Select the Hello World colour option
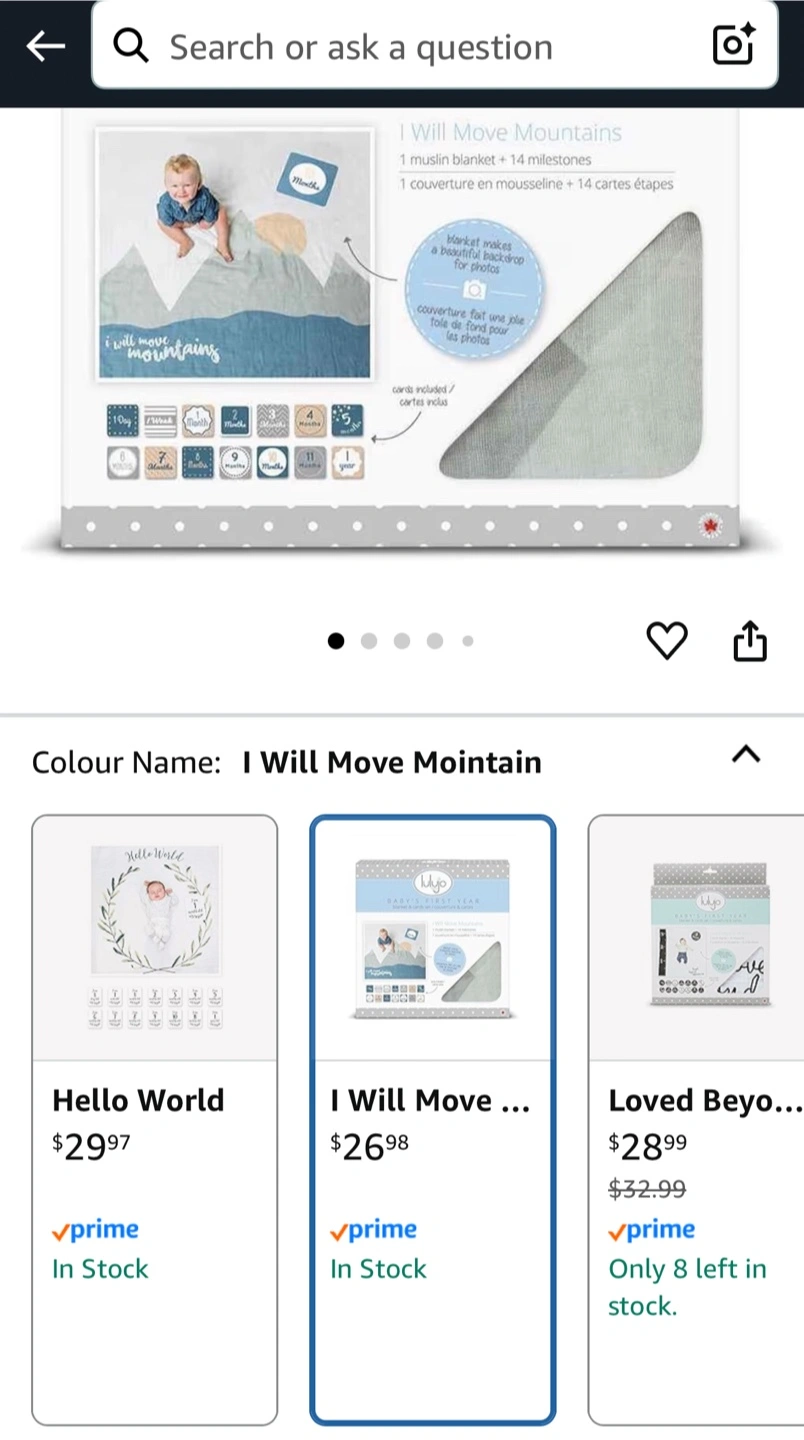Viewport: 804px width, 1440px height. click(155, 1120)
